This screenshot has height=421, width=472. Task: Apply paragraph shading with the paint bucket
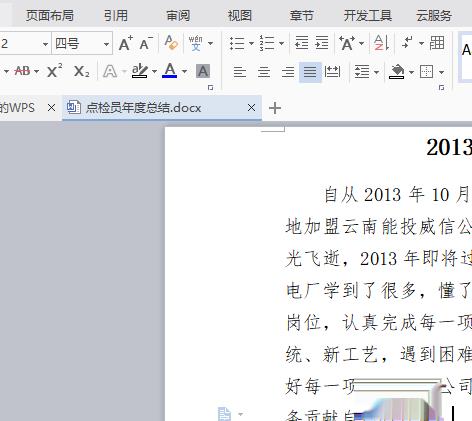pos(397,72)
